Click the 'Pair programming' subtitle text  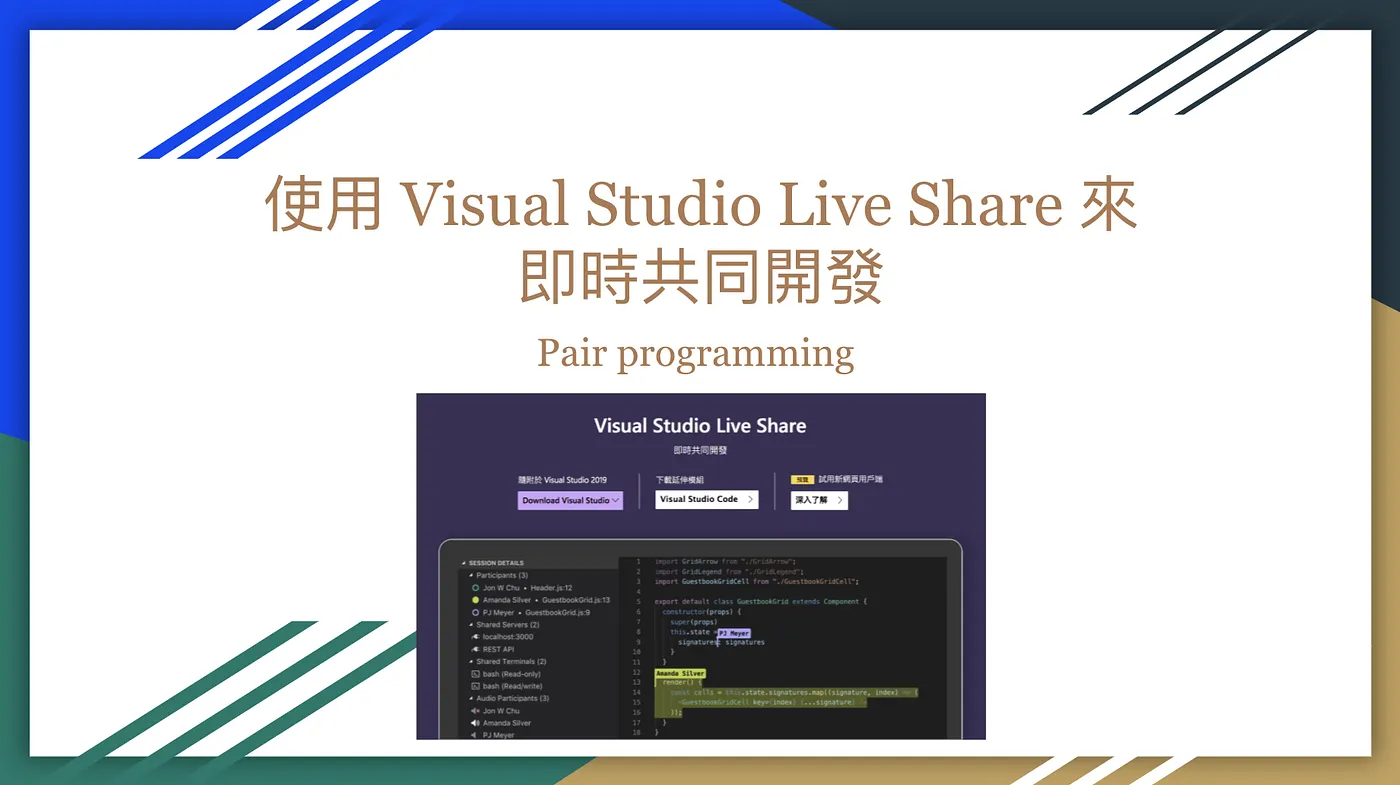click(696, 353)
